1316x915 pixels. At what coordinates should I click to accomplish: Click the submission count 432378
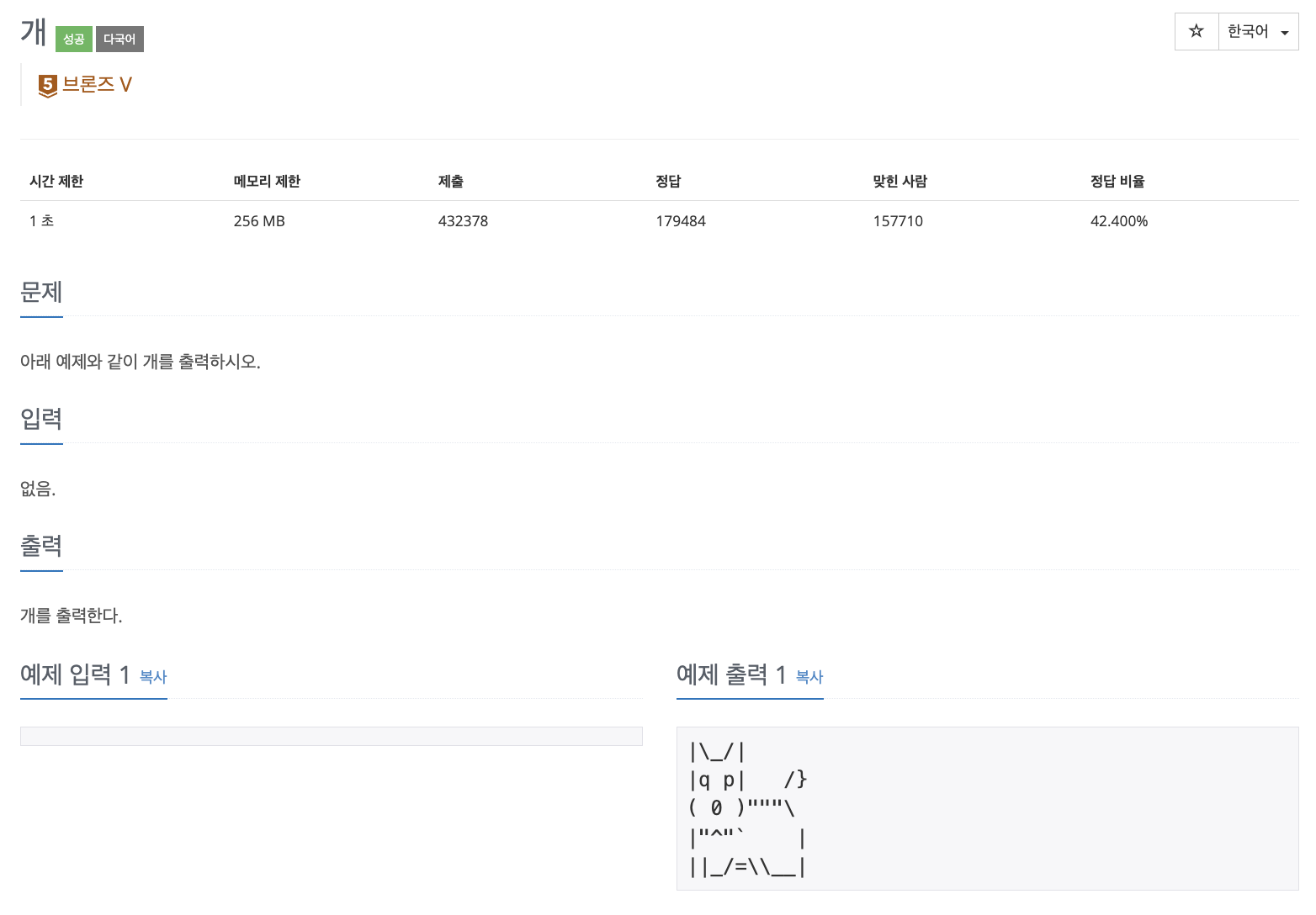point(463,221)
